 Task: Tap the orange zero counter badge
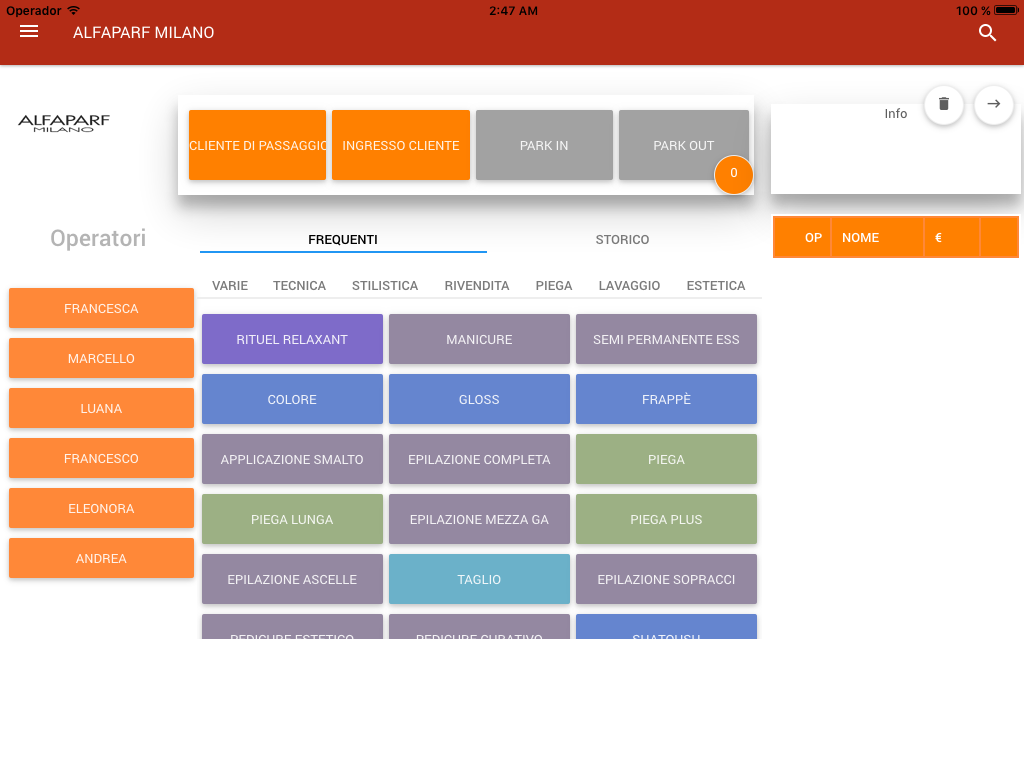tap(733, 174)
